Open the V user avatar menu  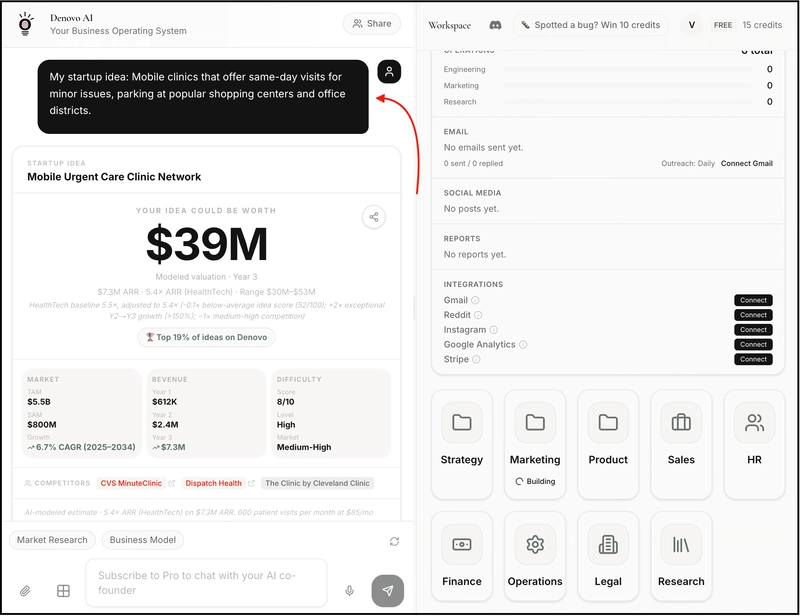pos(691,25)
